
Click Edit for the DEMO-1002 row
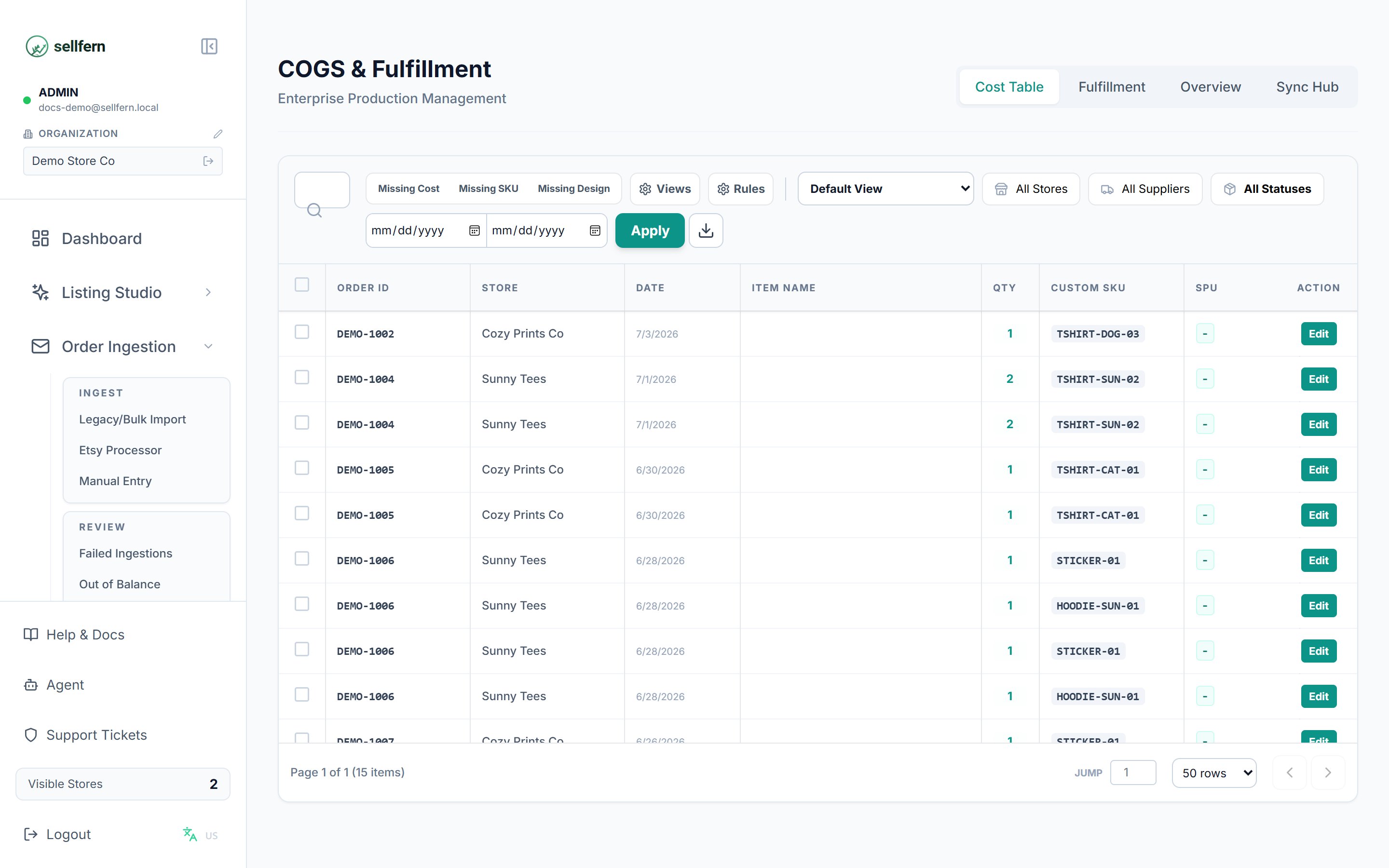pyautogui.click(x=1319, y=334)
